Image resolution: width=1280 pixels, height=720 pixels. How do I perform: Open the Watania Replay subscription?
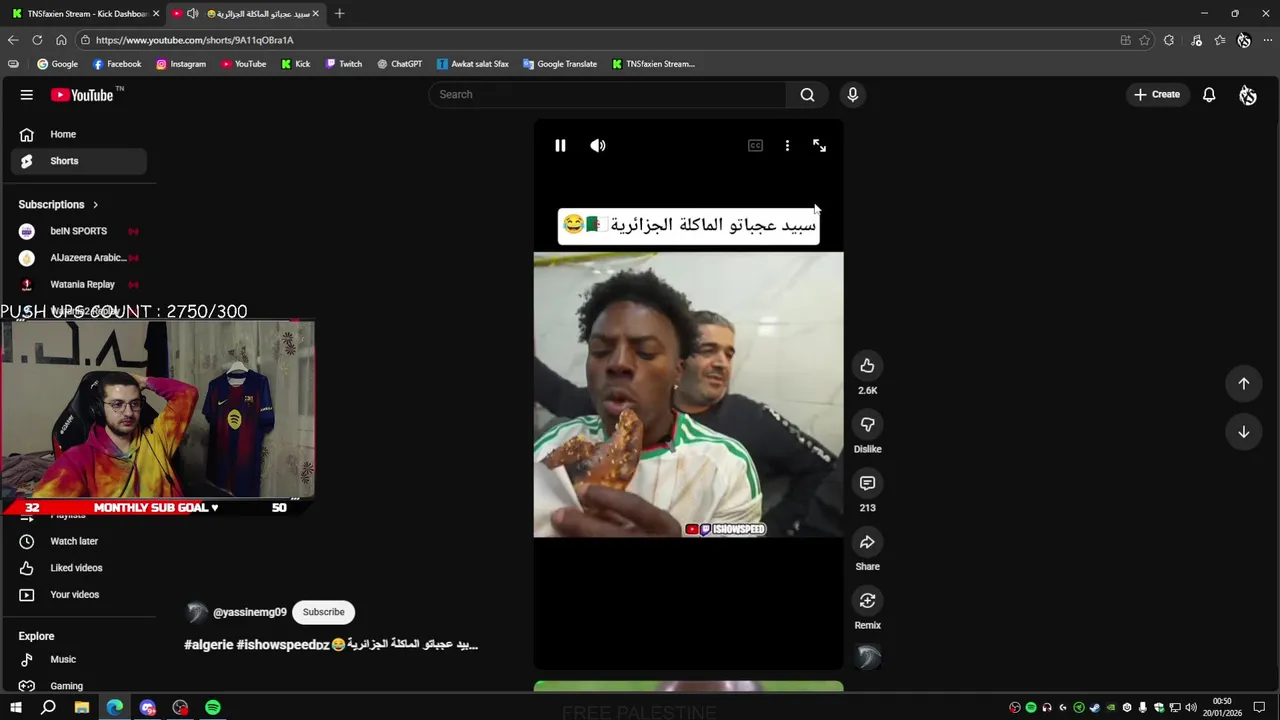coord(79,284)
